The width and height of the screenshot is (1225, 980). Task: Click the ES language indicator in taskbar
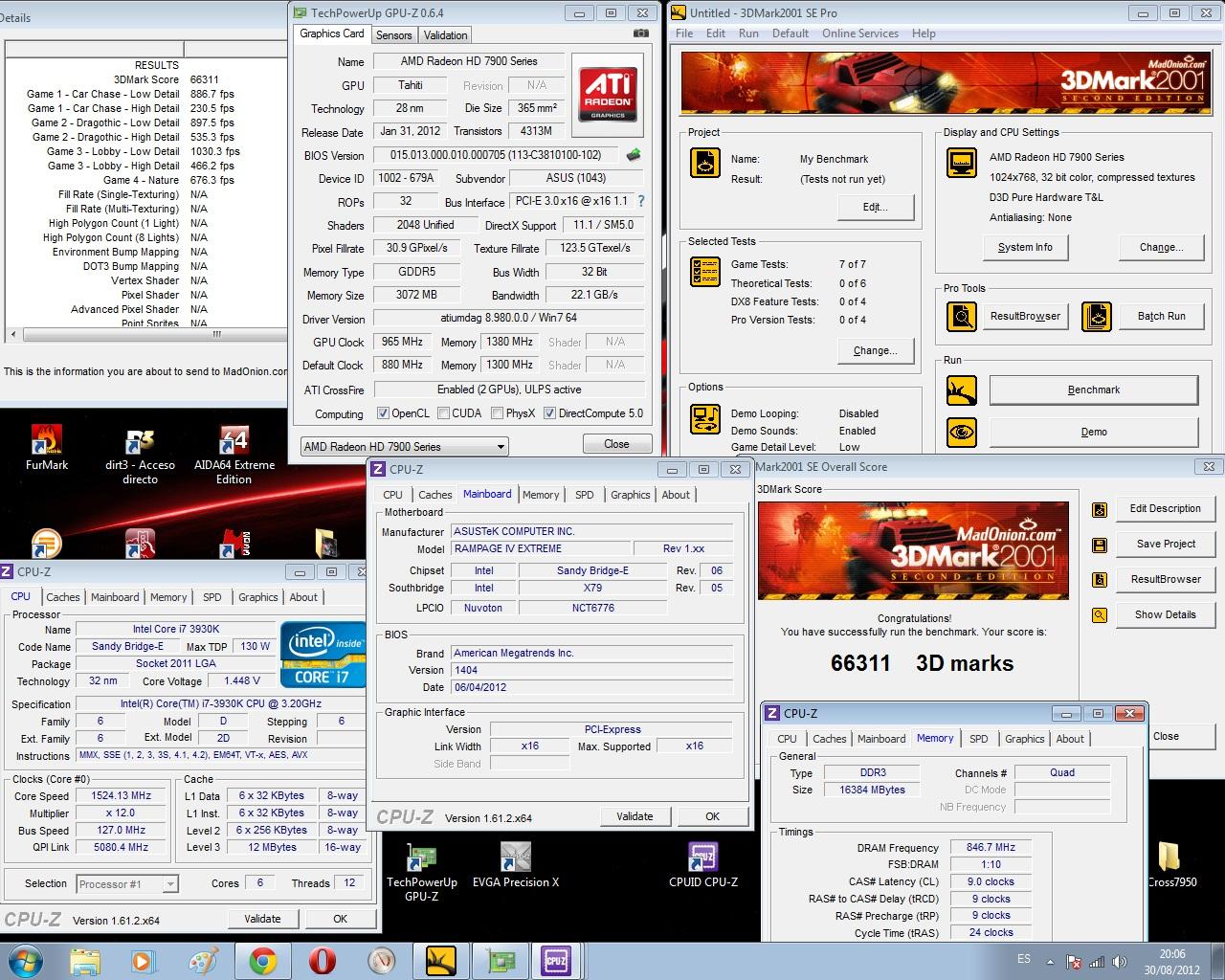(1024, 959)
